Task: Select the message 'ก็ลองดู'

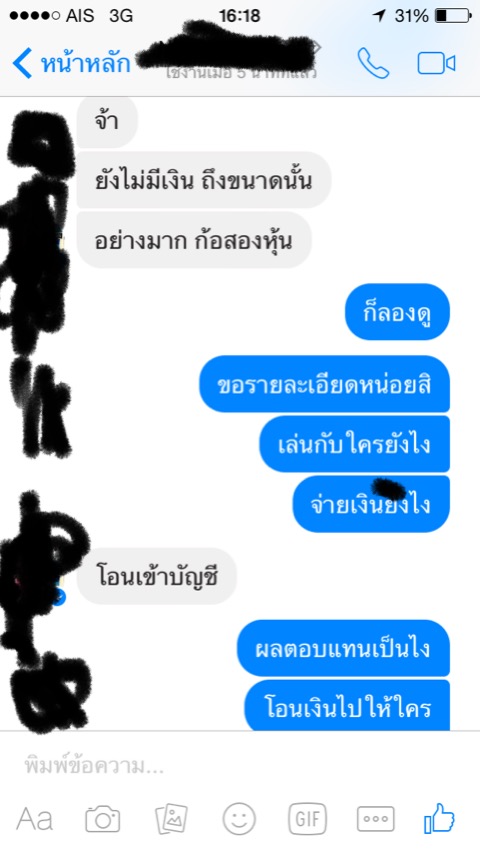Action: pyautogui.click(x=397, y=312)
